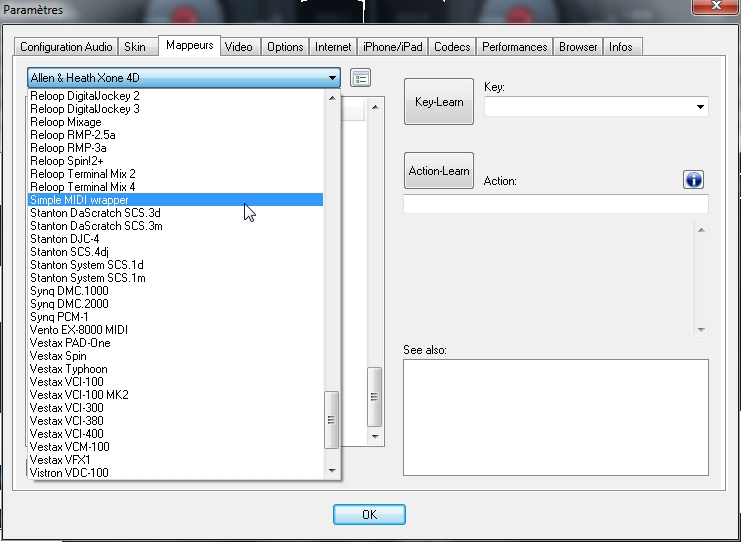Select Vento EX-8000 MIDI
This screenshot has width=741, height=542.
175,330
